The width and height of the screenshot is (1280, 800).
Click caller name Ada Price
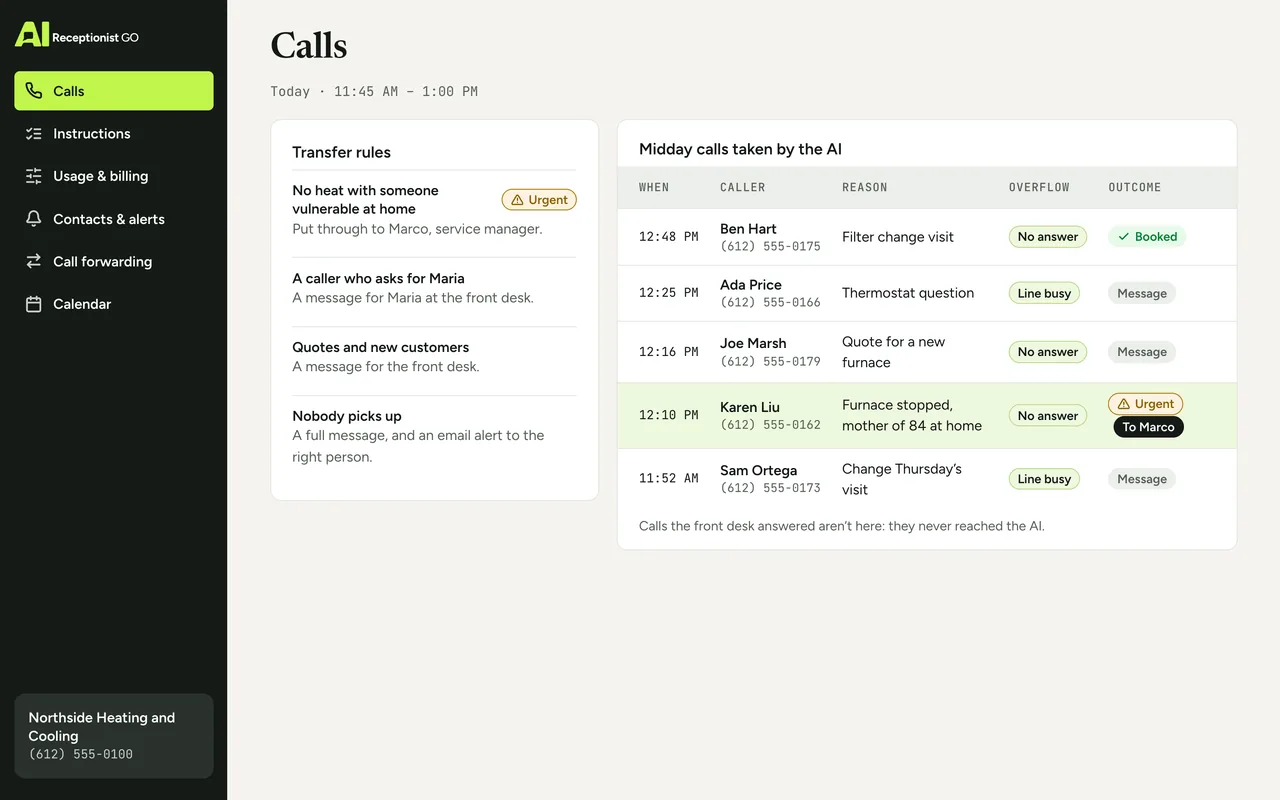(x=751, y=285)
